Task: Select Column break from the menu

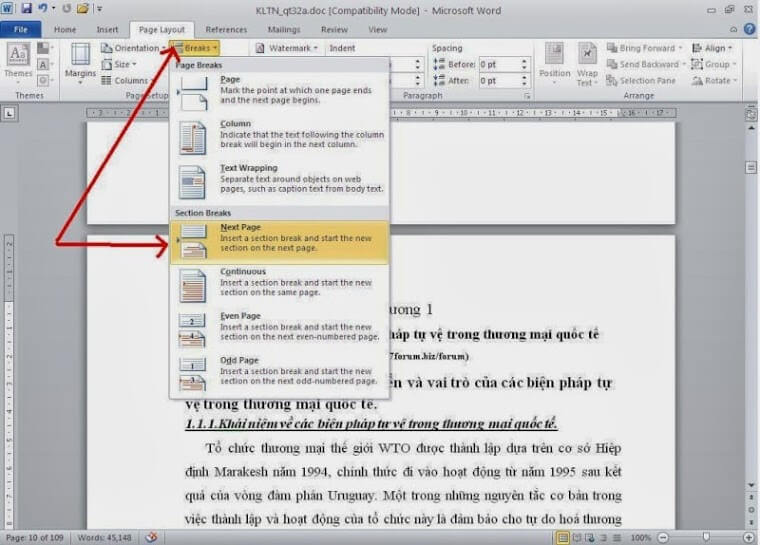Action: click(x=279, y=135)
